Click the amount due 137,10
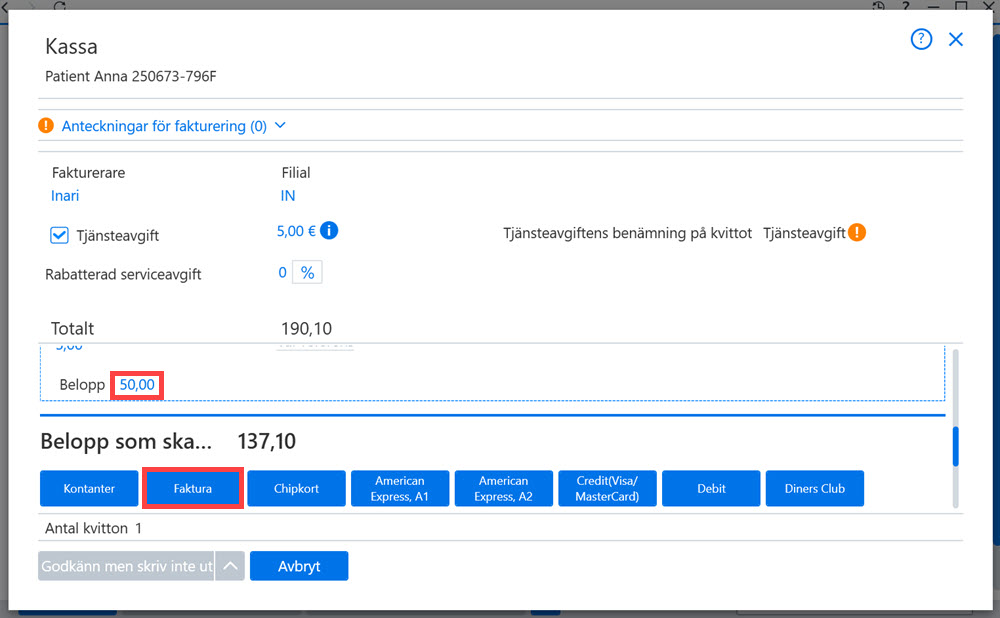Image resolution: width=1000 pixels, height=618 pixels. 267,441
